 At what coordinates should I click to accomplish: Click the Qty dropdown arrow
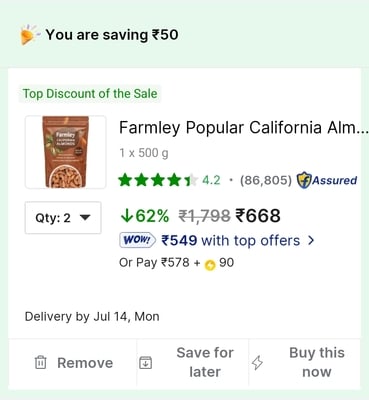pyautogui.click(x=86, y=218)
